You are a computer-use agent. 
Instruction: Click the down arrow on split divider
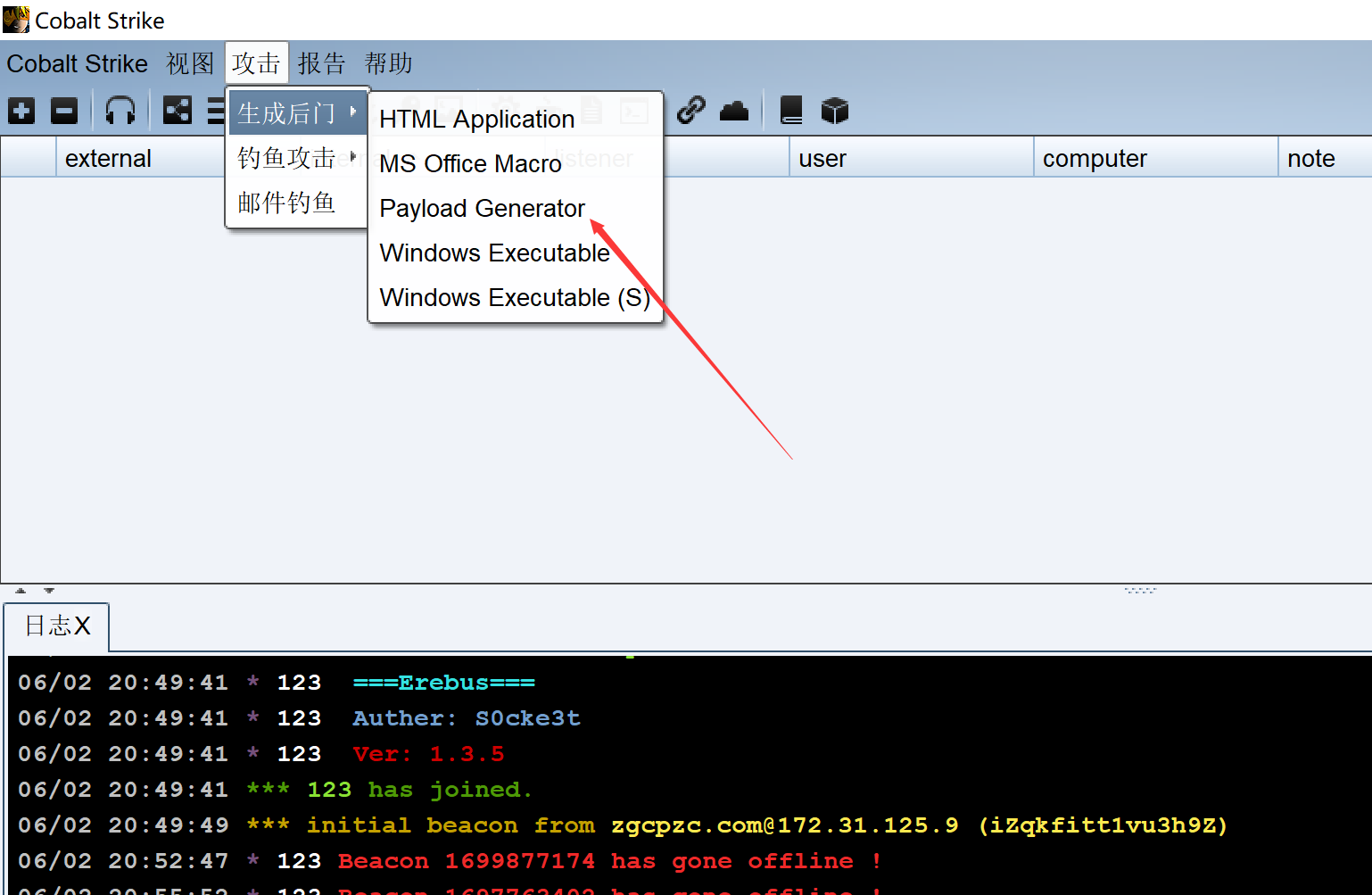(x=49, y=591)
